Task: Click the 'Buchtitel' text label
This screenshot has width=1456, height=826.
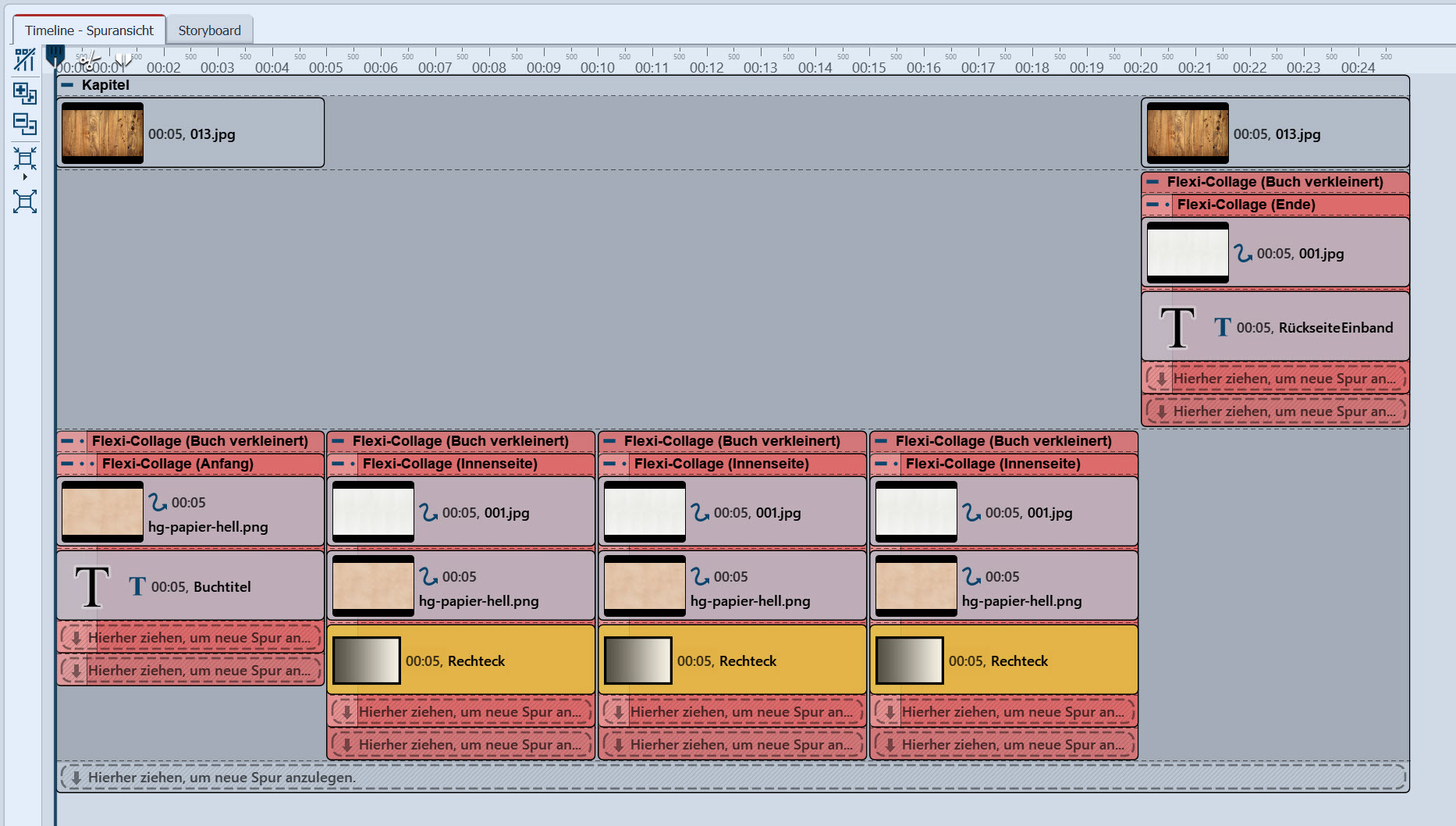Action: point(222,587)
